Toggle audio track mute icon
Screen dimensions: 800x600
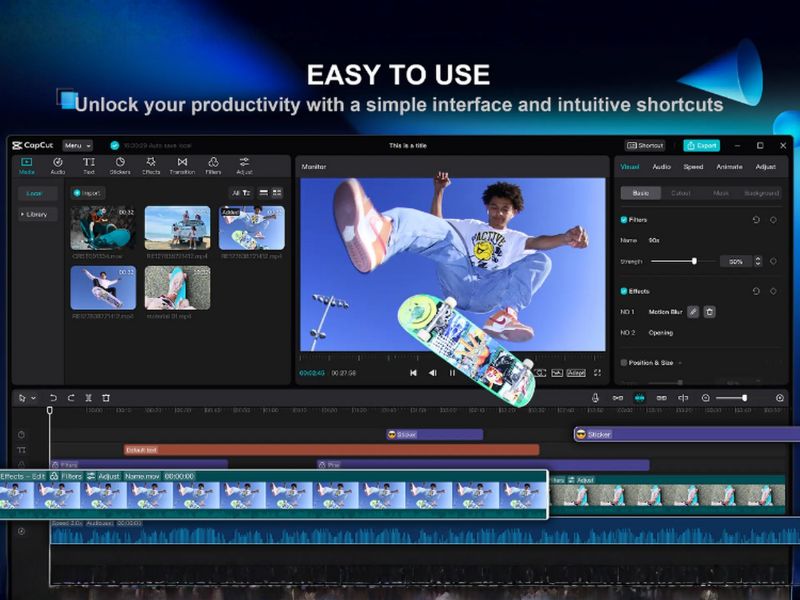pos(21,531)
